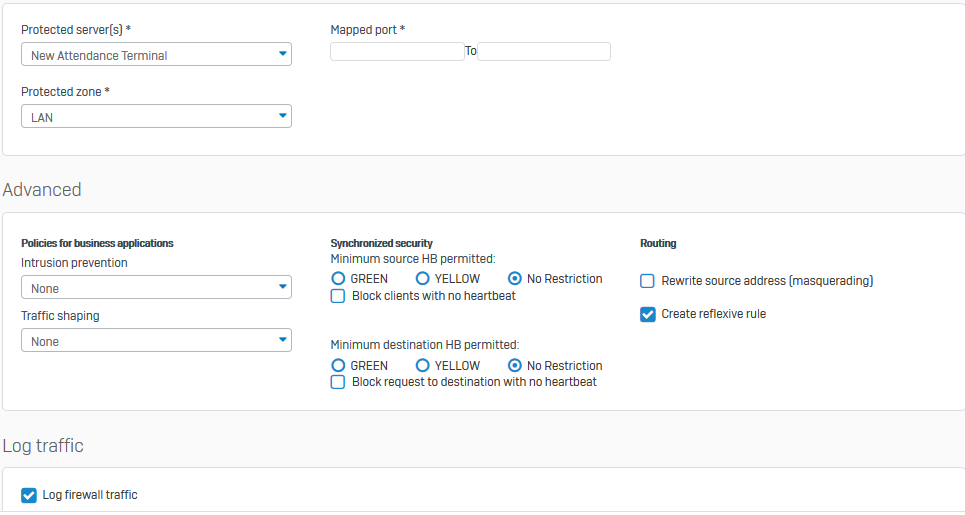Uncheck Create reflexive rule
The height and width of the screenshot is (515, 965).
[648, 314]
